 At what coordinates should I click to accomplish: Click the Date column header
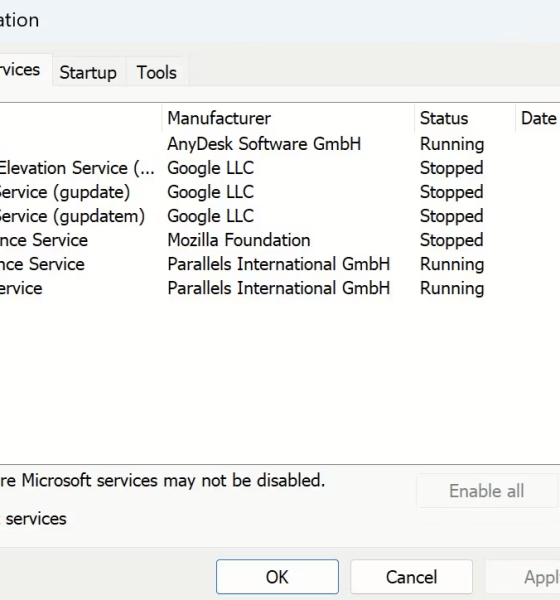point(538,118)
